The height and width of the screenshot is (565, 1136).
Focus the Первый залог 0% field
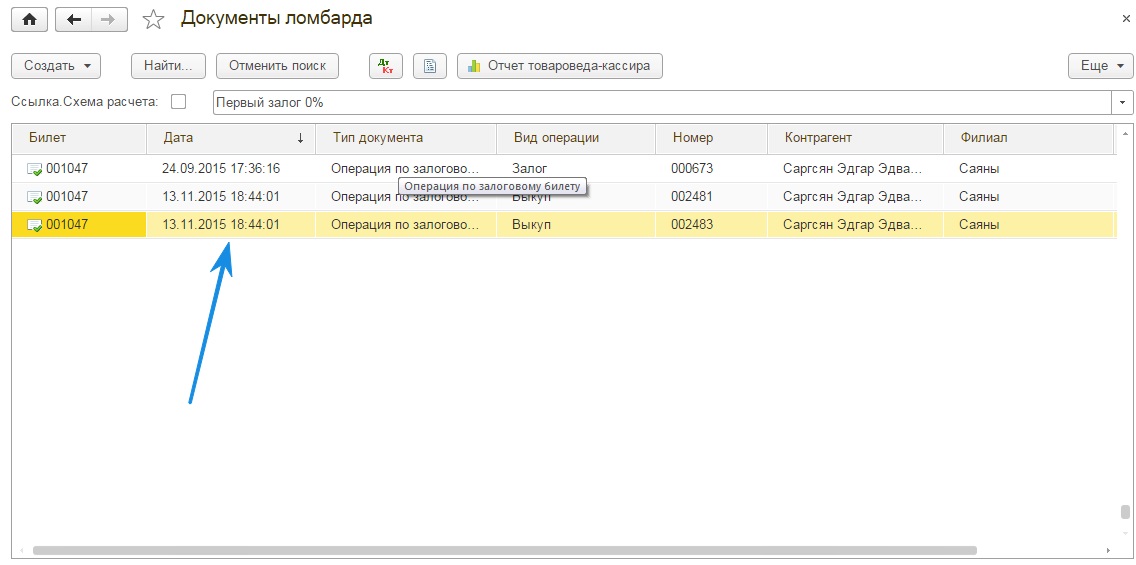tap(661, 103)
